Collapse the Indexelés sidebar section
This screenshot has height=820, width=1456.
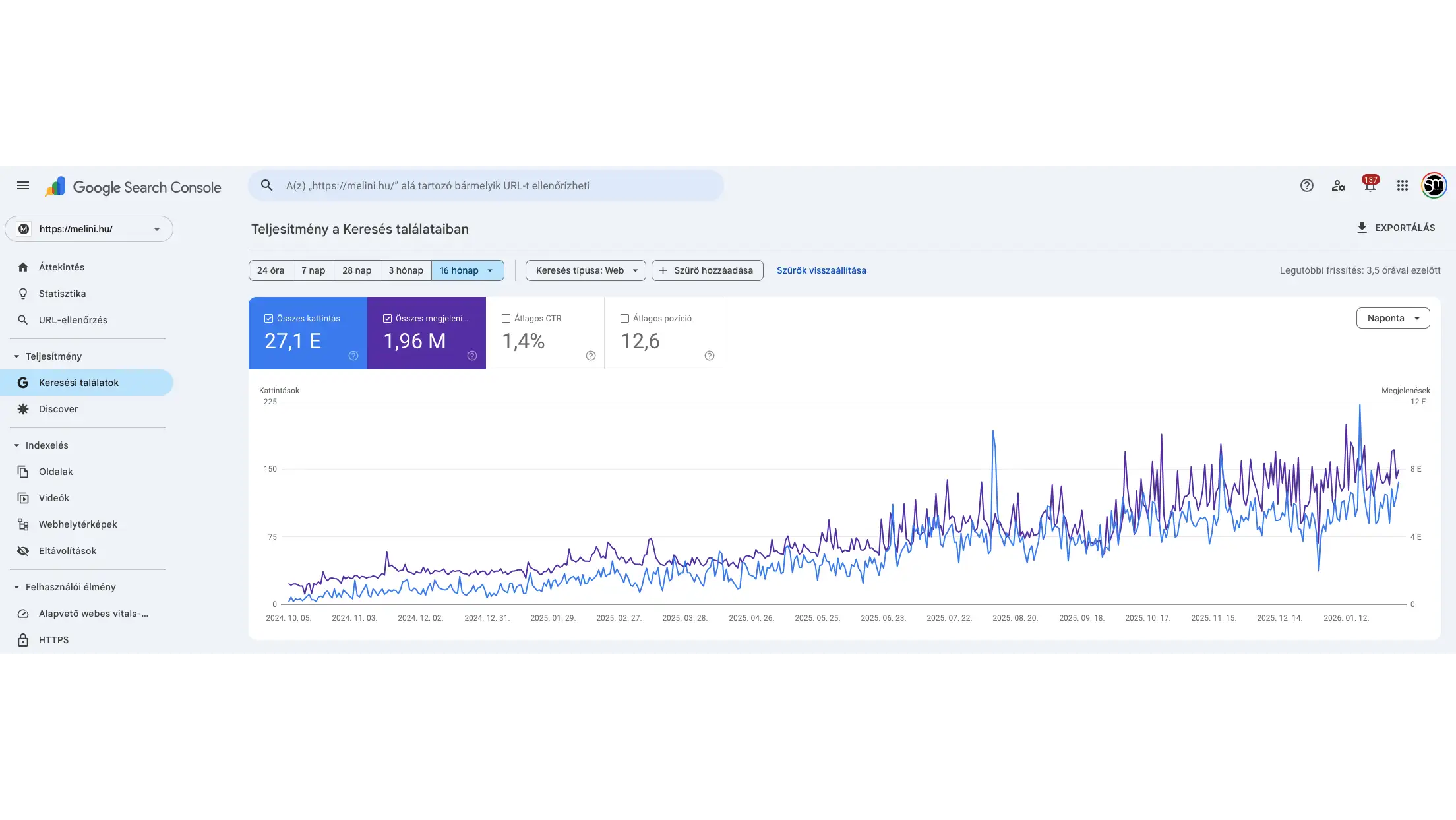click(x=16, y=445)
